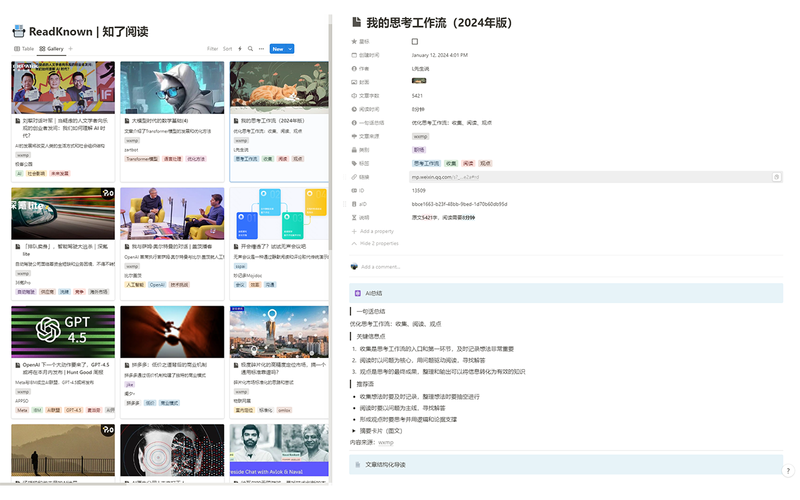
Task: Click the gallery vertical scrollbar
Action: (x=330, y=138)
